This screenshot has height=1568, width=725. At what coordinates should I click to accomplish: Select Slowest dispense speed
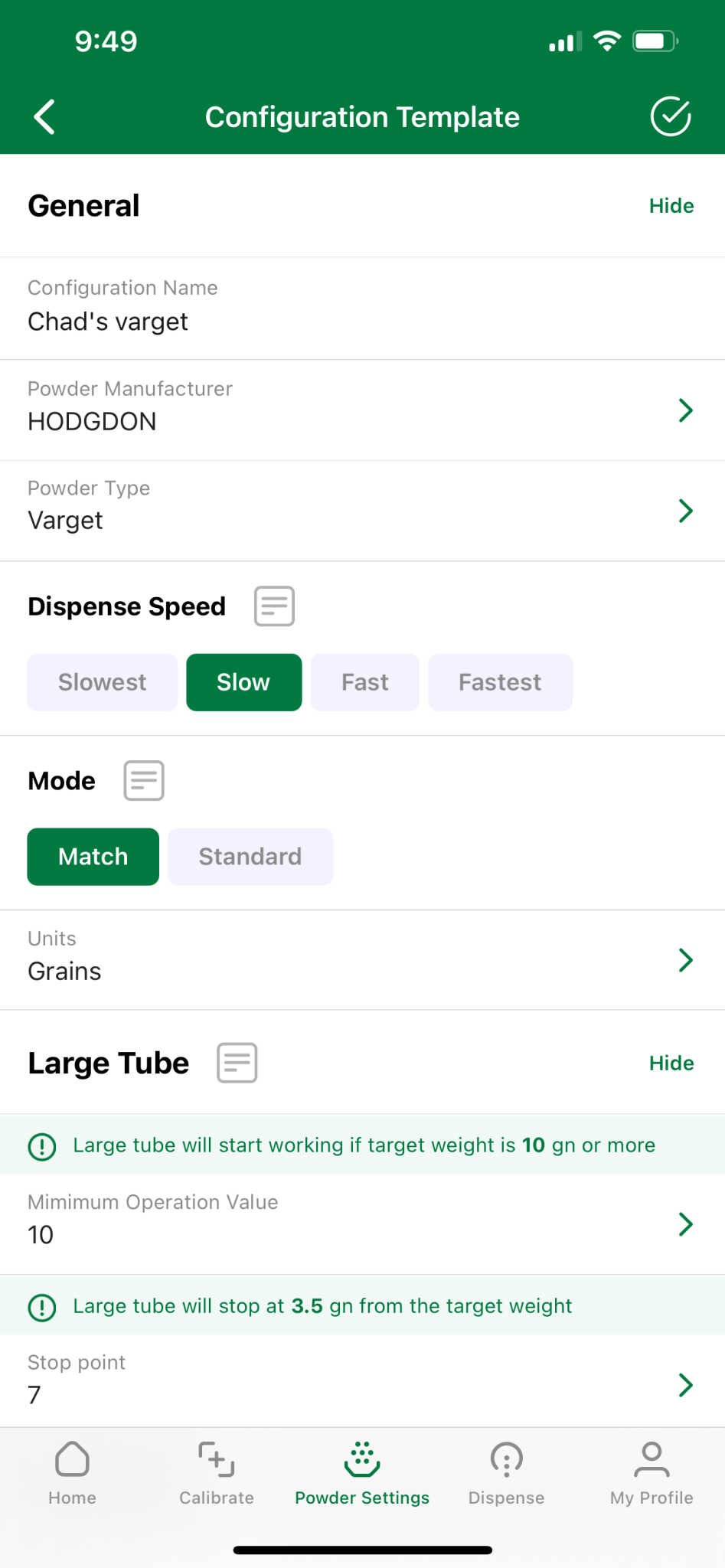[103, 682]
